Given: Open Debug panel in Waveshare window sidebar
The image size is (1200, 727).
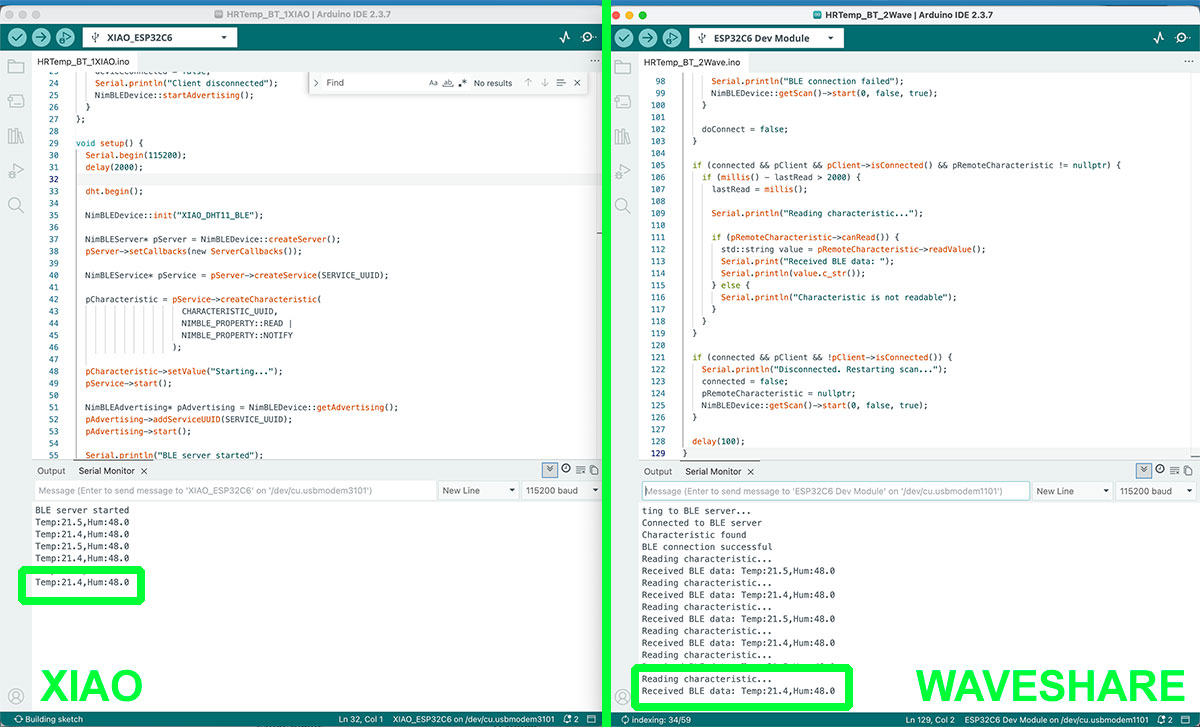Looking at the screenshot, I should click(x=622, y=170).
